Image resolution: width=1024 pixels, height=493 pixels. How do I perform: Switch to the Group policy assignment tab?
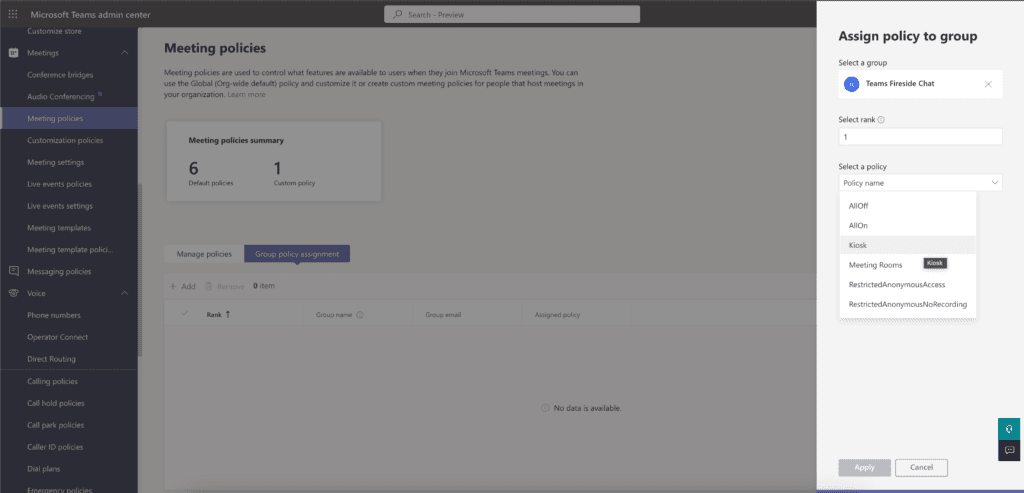click(297, 254)
